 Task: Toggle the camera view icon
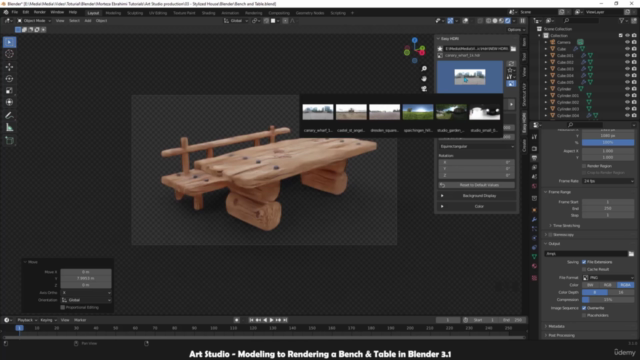(424, 89)
